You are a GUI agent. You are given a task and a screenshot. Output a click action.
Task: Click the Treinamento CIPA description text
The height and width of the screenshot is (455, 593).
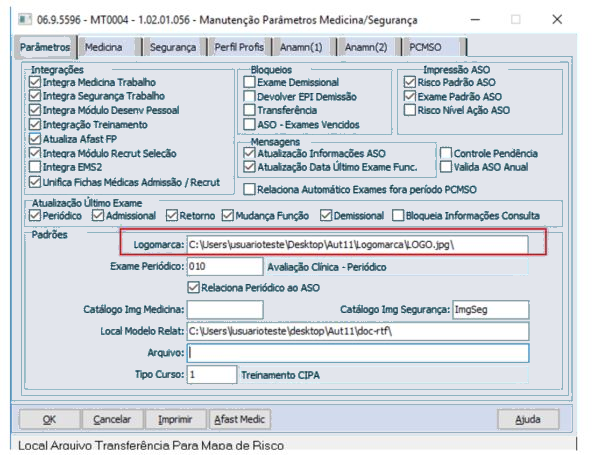[280, 375]
